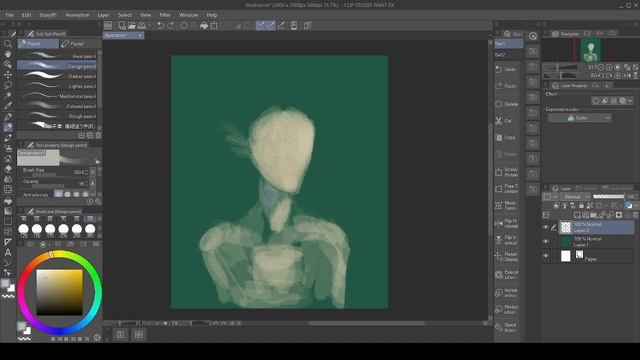Open the Window menu
Viewport: 640px width, 360px height.
(x=189, y=15)
